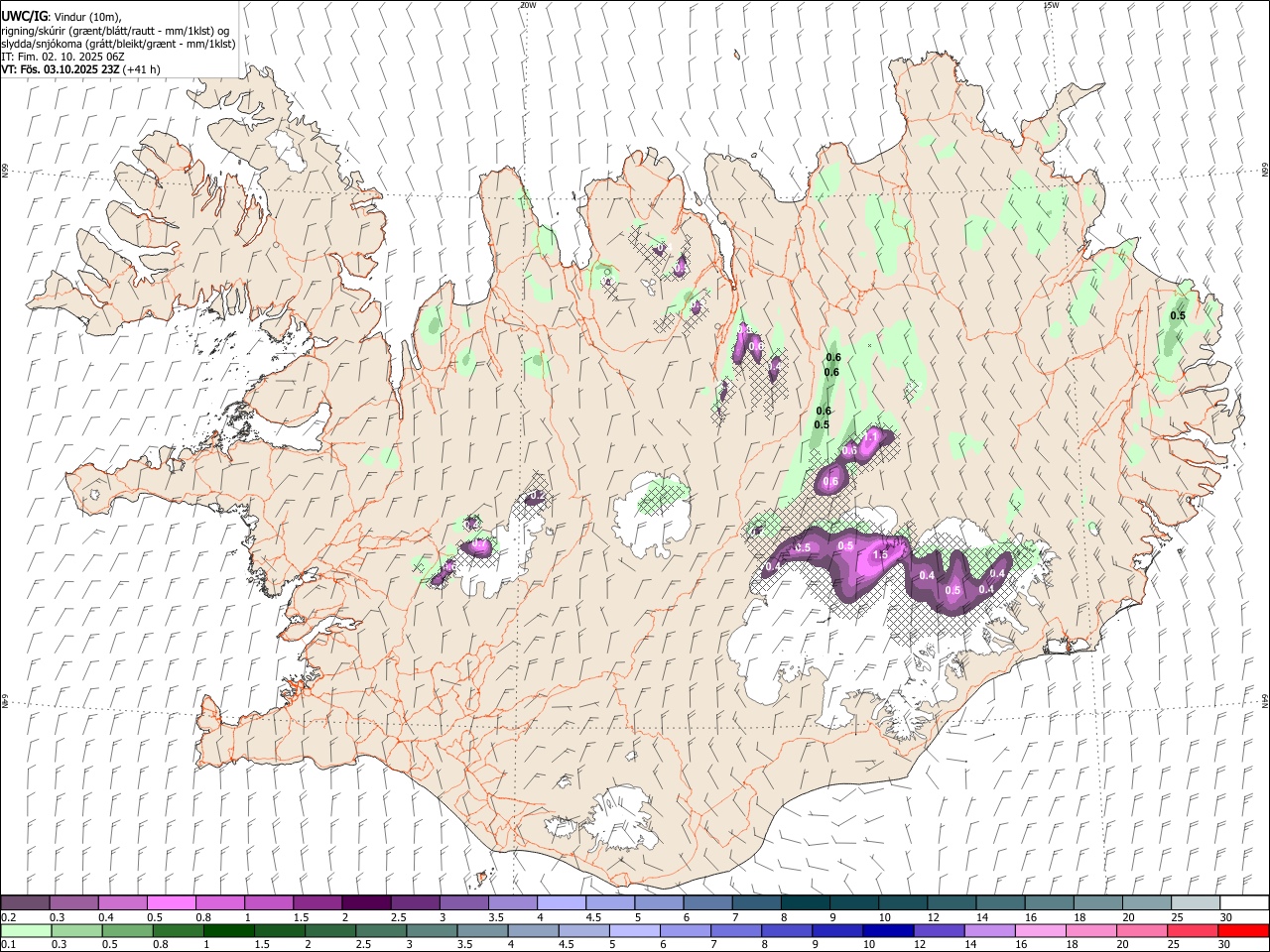This screenshot has width=1270, height=952.
Task: Click valid time 'VT: Fös. 03.10.2025 23Z'
Action: coord(61,69)
